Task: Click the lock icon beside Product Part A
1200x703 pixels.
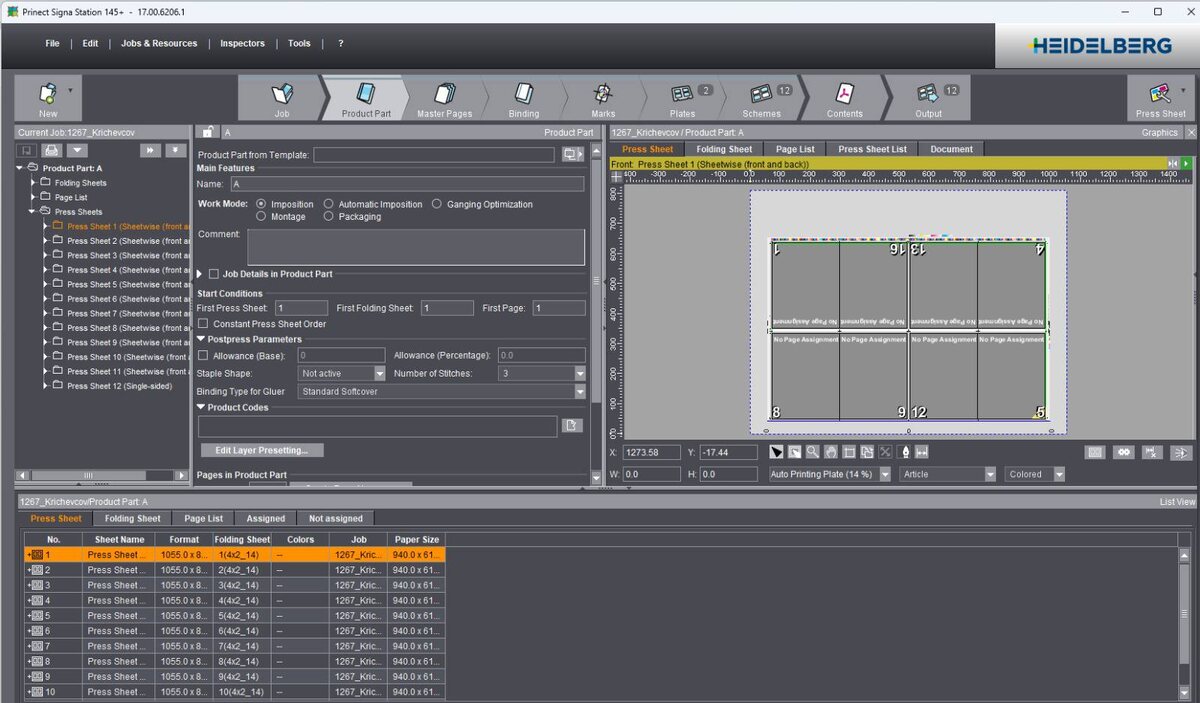Action: [208, 132]
